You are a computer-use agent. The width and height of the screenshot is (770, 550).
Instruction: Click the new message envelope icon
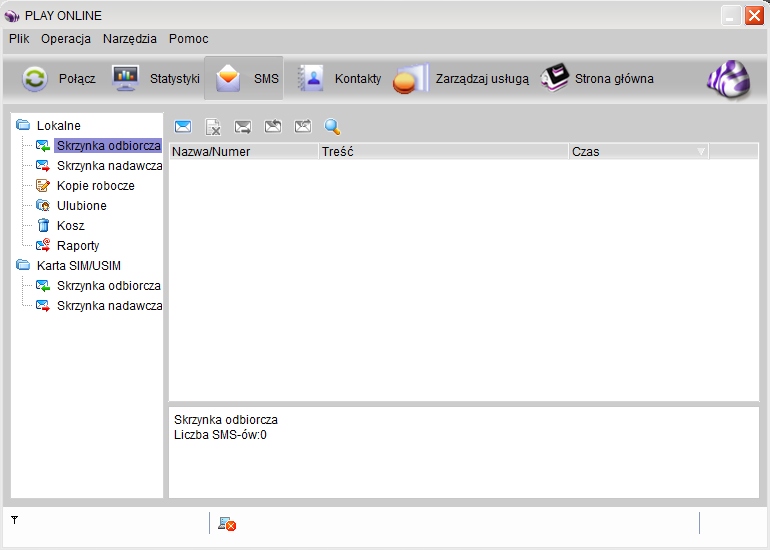(x=183, y=127)
